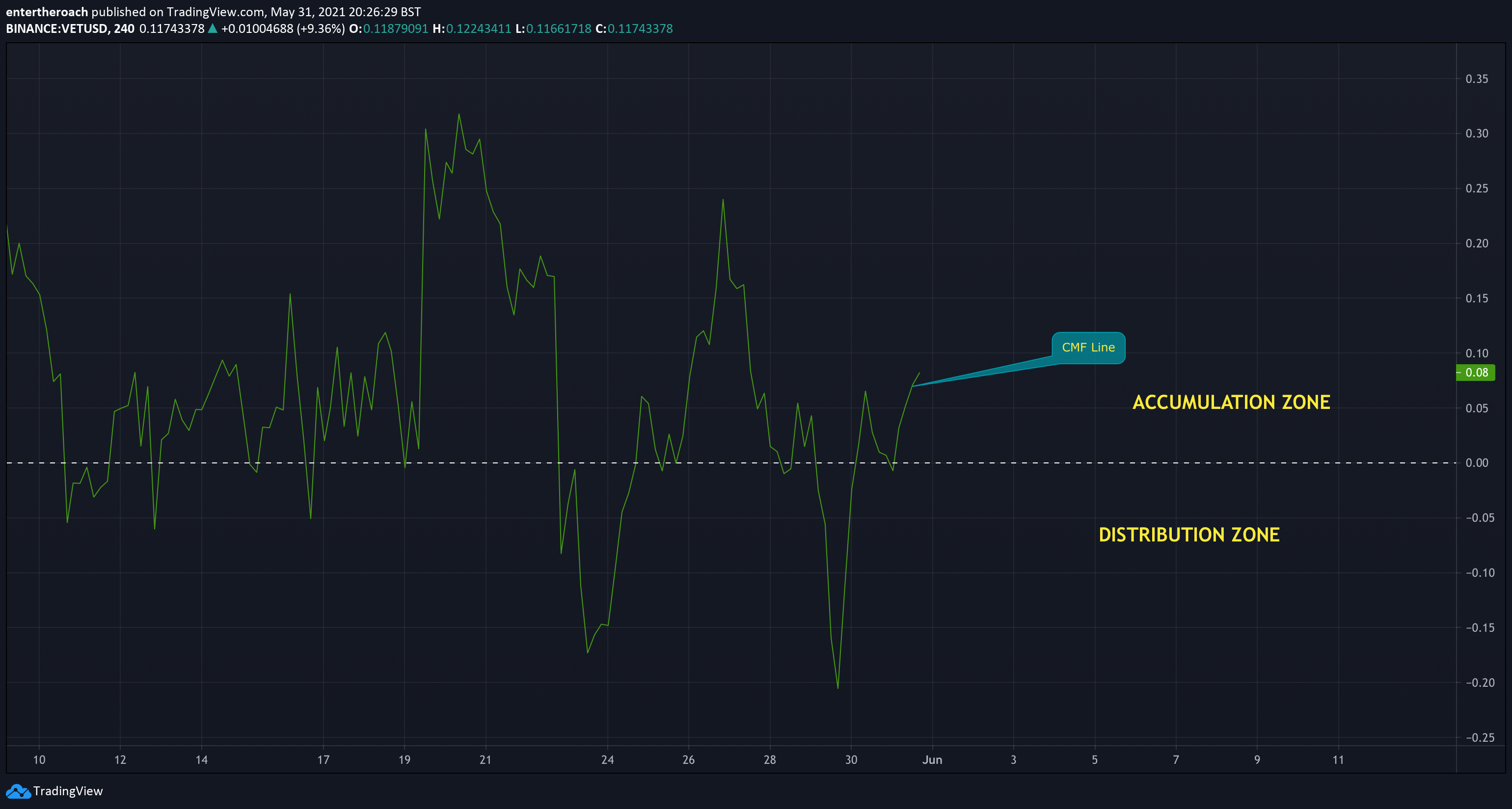This screenshot has width=1512, height=809.
Task: Click the 10 date label on time axis
Action: pyautogui.click(x=39, y=760)
